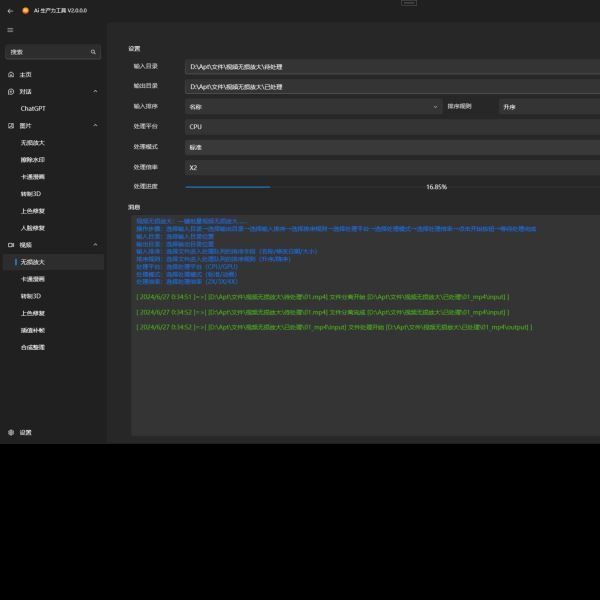Click the 16.85% progress value
This screenshot has height=600, width=600.
[x=437, y=187]
